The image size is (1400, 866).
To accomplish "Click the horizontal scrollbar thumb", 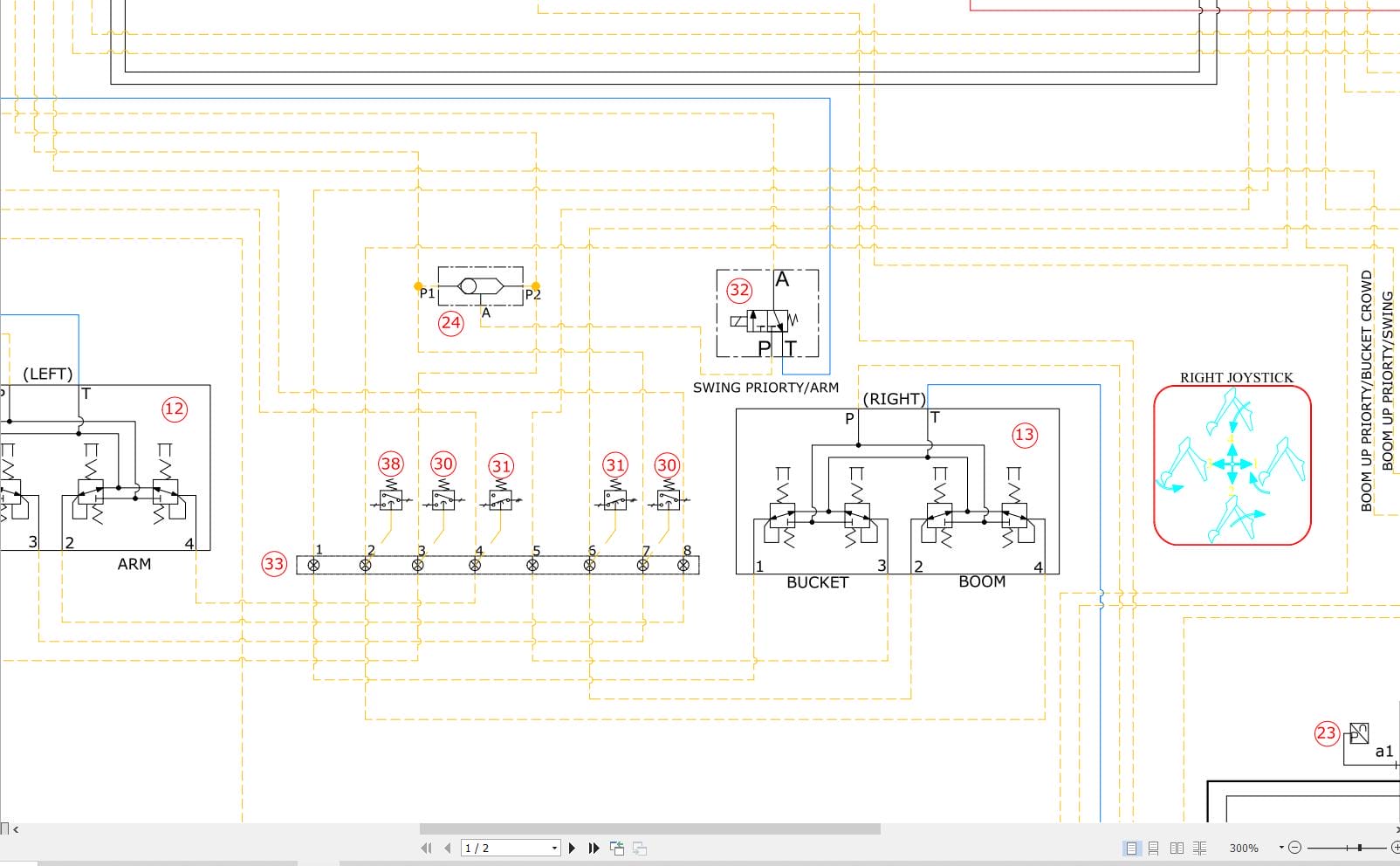I will point(649,828).
